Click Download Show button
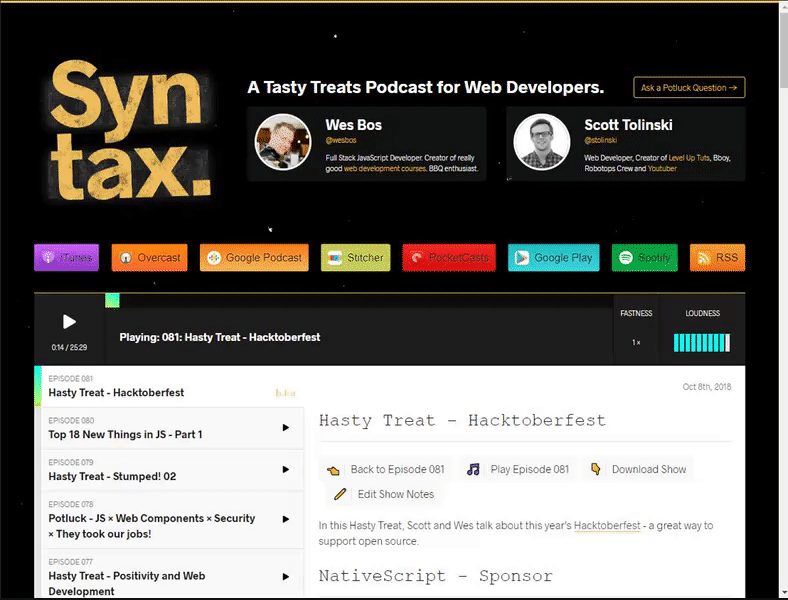 pyautogui.click(x=637, y=469)
